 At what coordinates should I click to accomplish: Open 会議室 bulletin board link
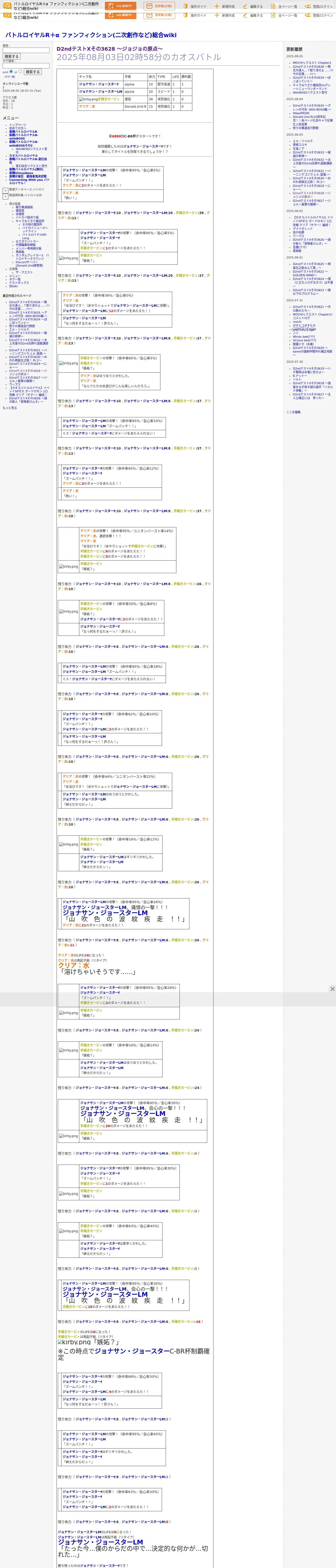20,214
